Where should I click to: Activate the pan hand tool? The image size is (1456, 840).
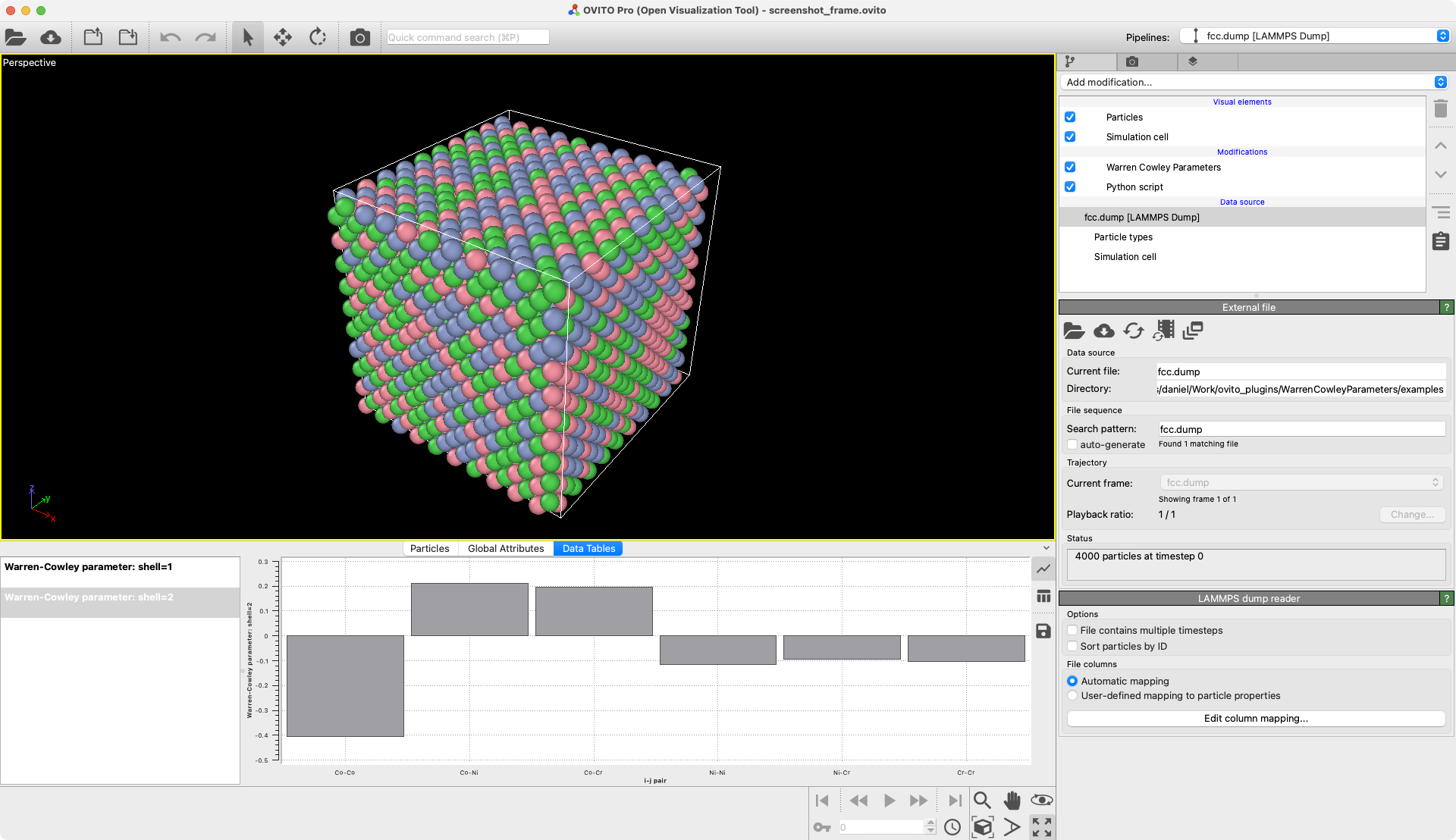point(1012,801)
